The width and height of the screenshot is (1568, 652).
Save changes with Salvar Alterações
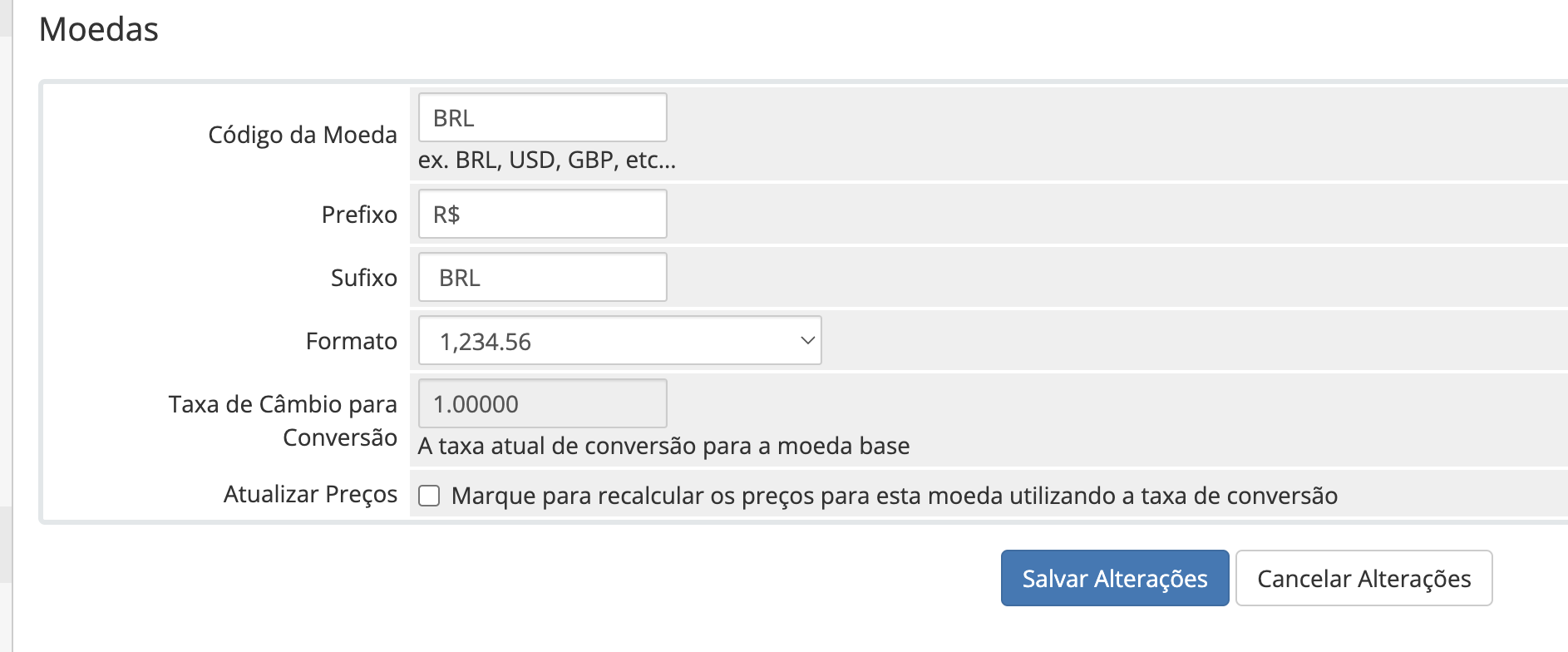tap(1114, 578)
